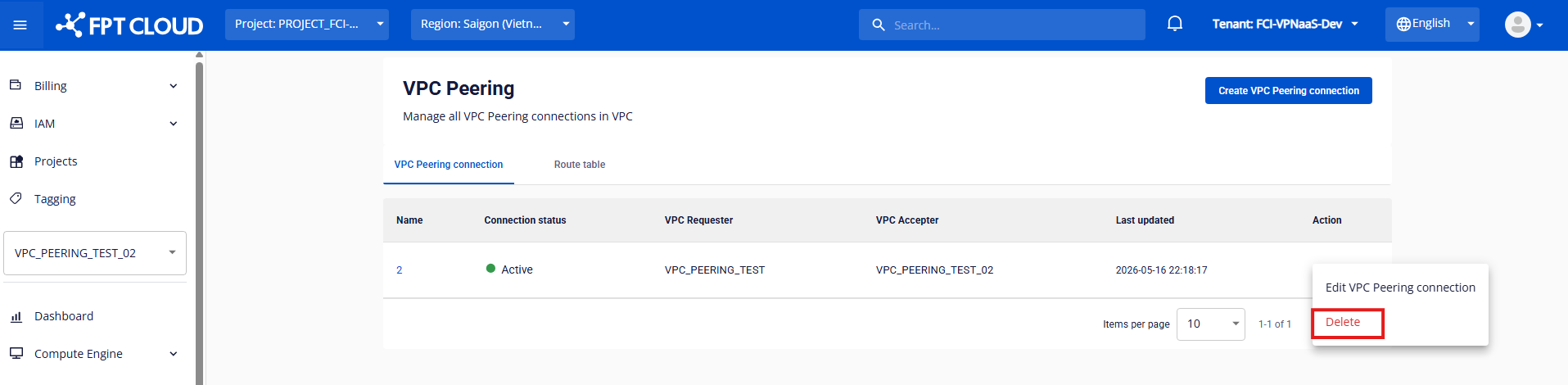This screenshot has width=1568, height=385.
Task: Open Projects from the sidebar
Action: [x=56, y=161]
